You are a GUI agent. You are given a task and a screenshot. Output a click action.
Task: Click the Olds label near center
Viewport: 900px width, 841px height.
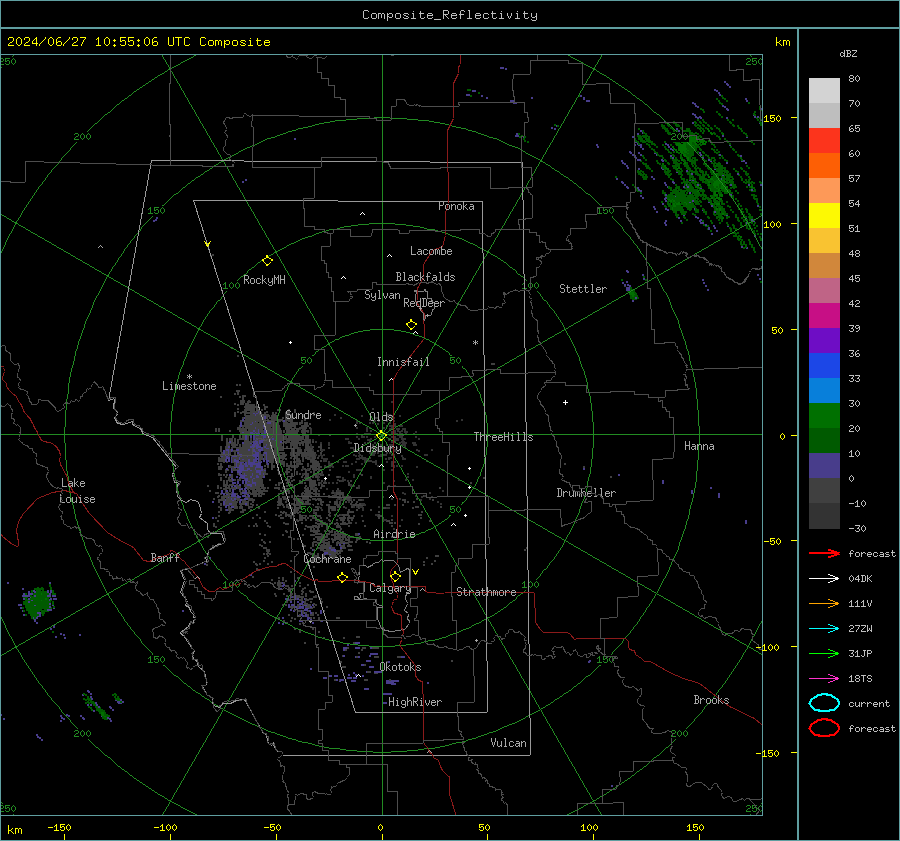tap(381, 417)
